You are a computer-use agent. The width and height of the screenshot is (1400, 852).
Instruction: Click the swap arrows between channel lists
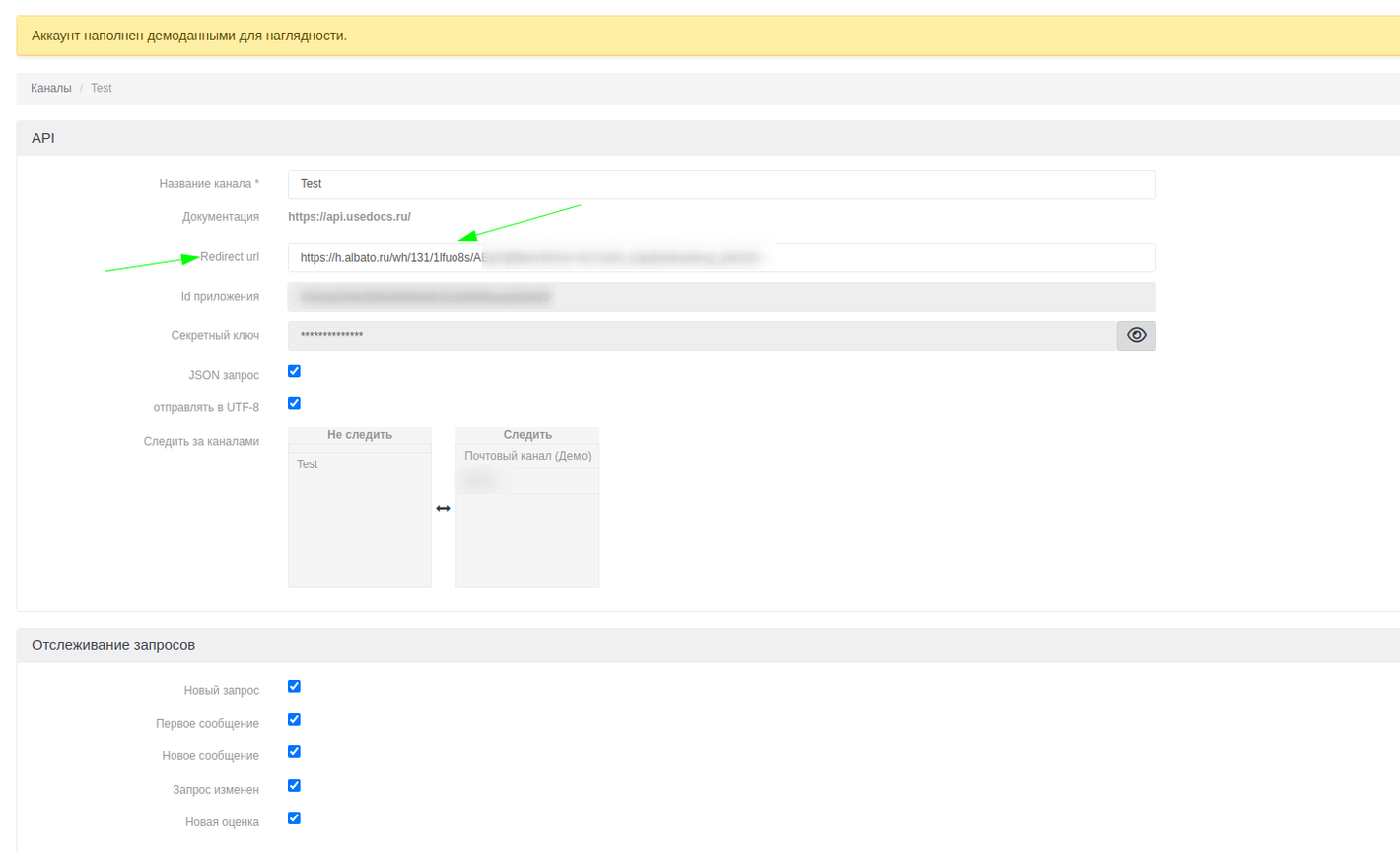[x=443, y=508]
